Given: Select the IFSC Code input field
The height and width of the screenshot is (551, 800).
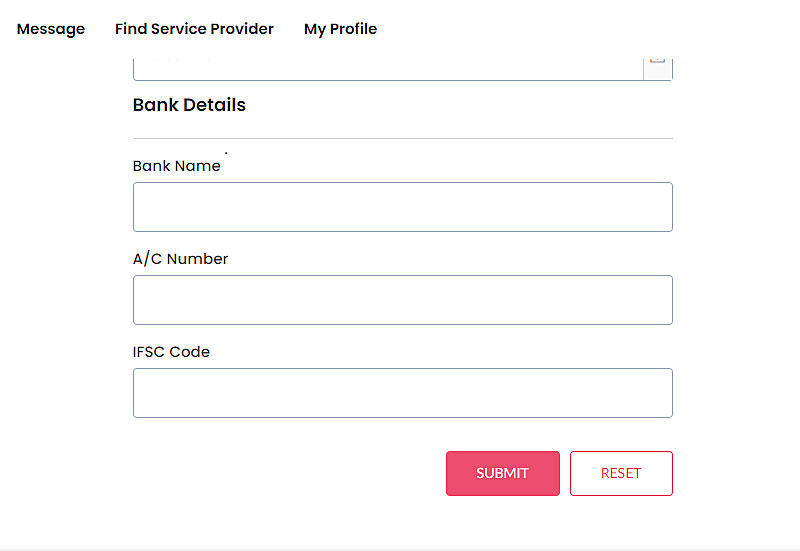Looking at the screenshot, I should [x=402, y=393].
